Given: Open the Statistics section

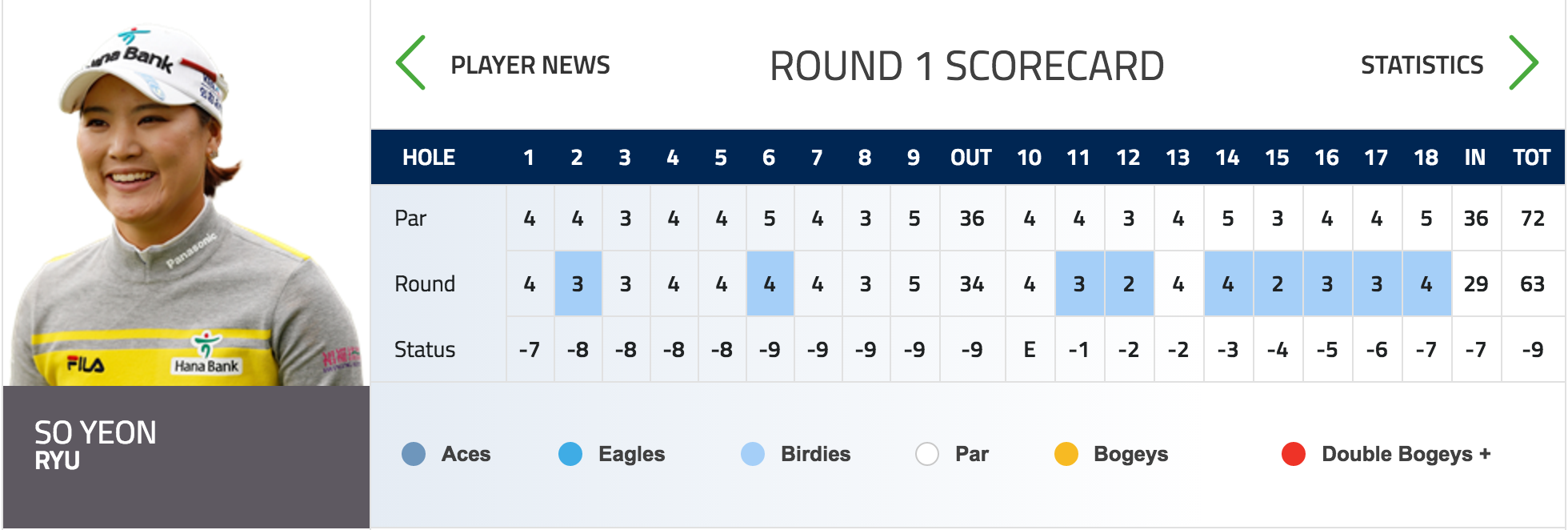Looking at the screenshot, I should [x=1422, y=65].
